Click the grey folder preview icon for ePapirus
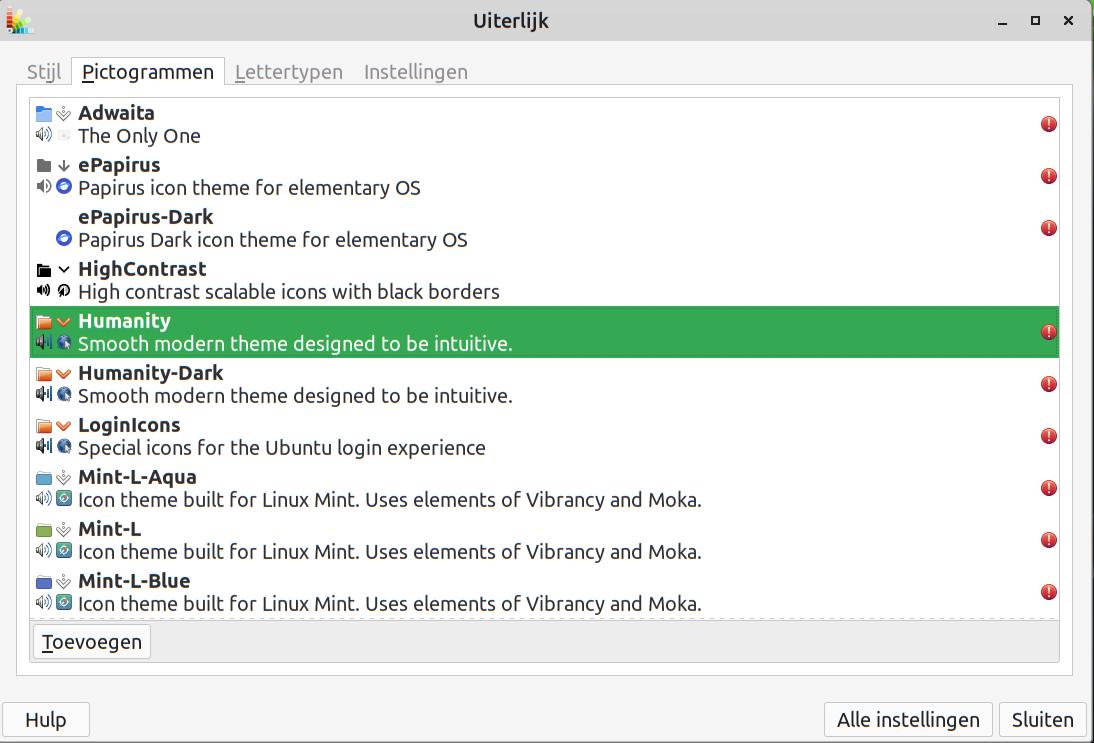Screen dimensions: 1094x743 (x=44, y=165)
